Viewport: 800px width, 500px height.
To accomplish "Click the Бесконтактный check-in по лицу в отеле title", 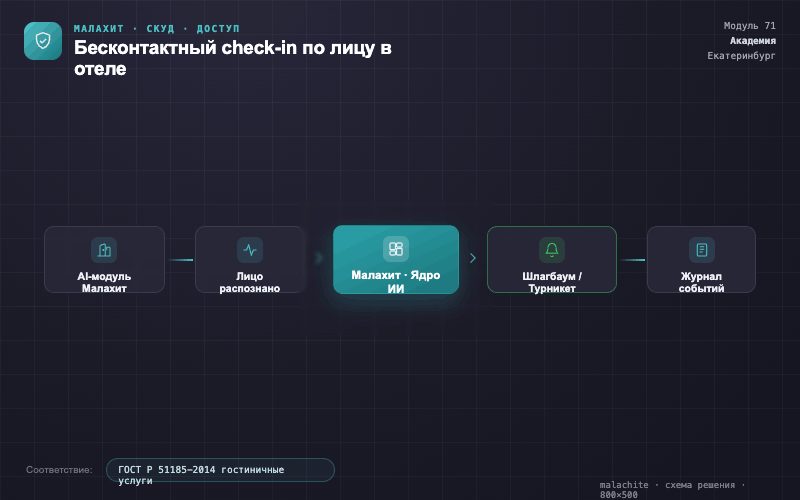I will (233, 58).
